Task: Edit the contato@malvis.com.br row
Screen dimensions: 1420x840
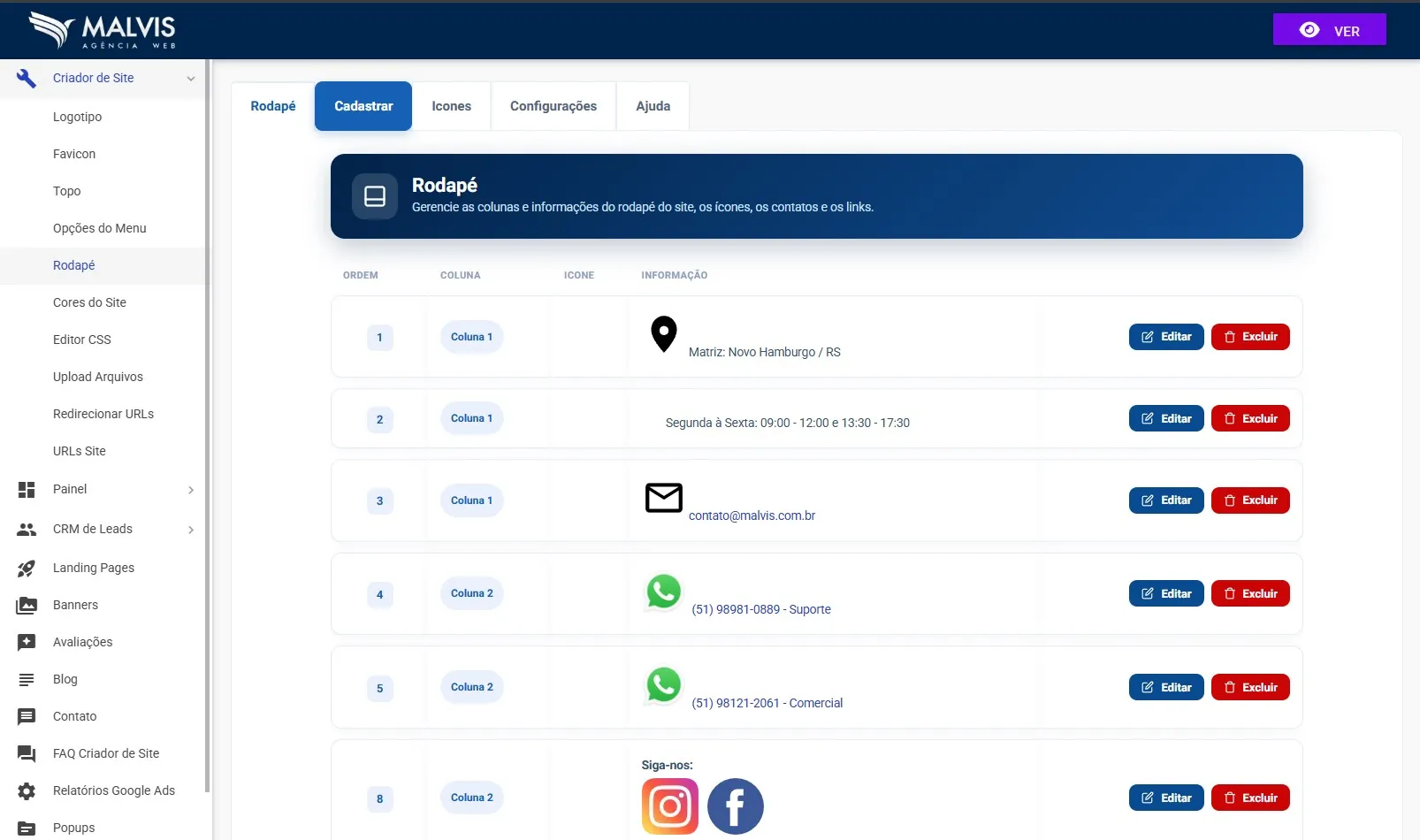Action: pyautogui.click(x=1166, y=500)
